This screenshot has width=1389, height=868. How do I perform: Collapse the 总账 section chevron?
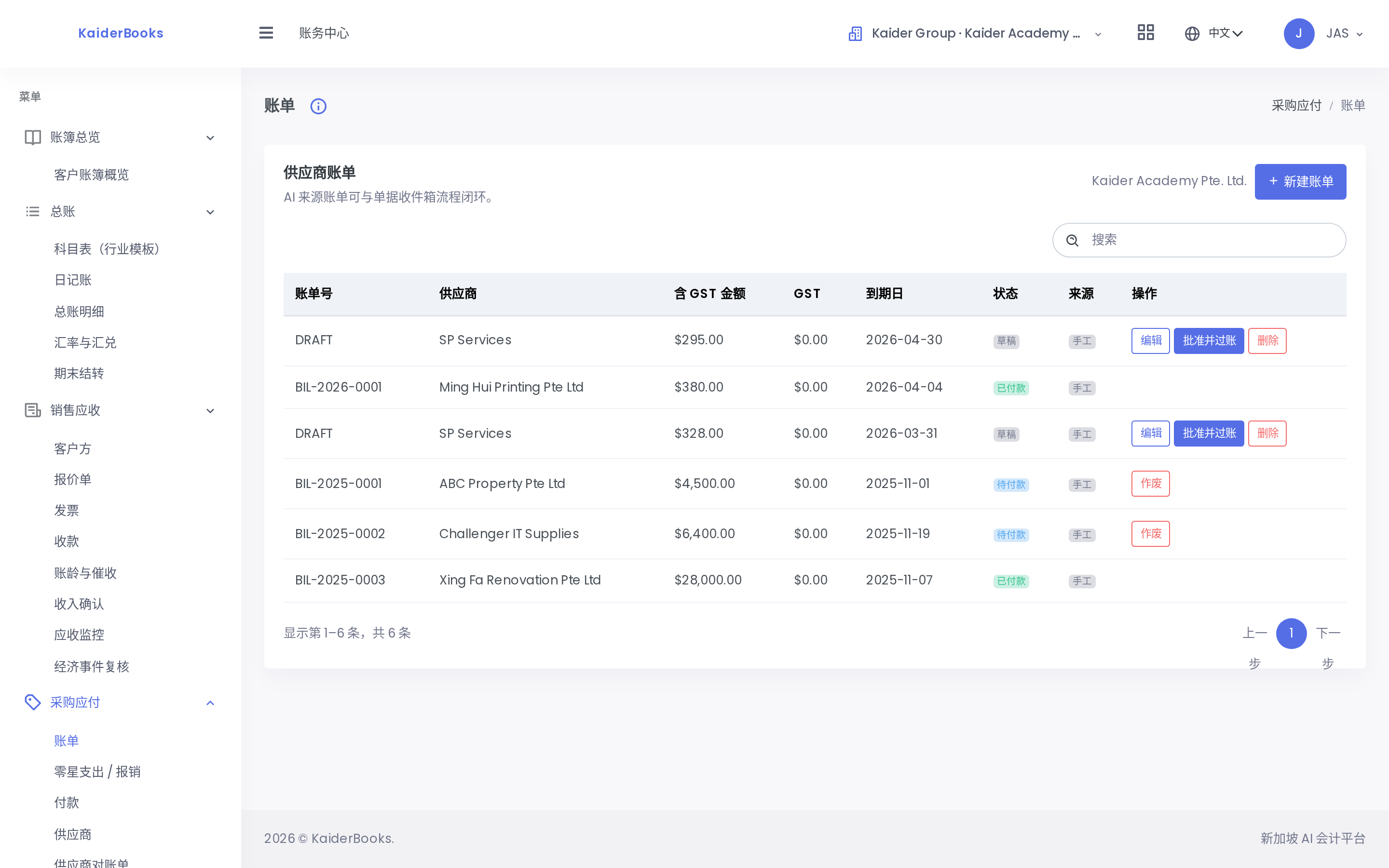click(x=210, y=212)
